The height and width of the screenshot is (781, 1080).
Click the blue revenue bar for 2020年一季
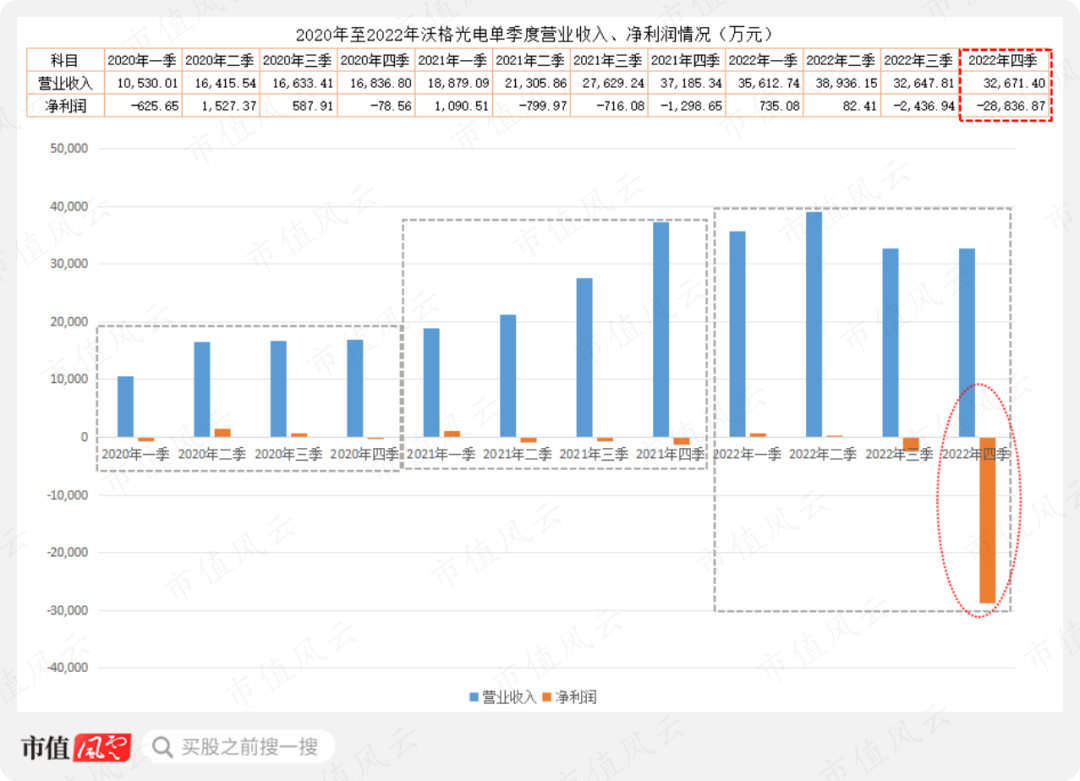point(125,406)
